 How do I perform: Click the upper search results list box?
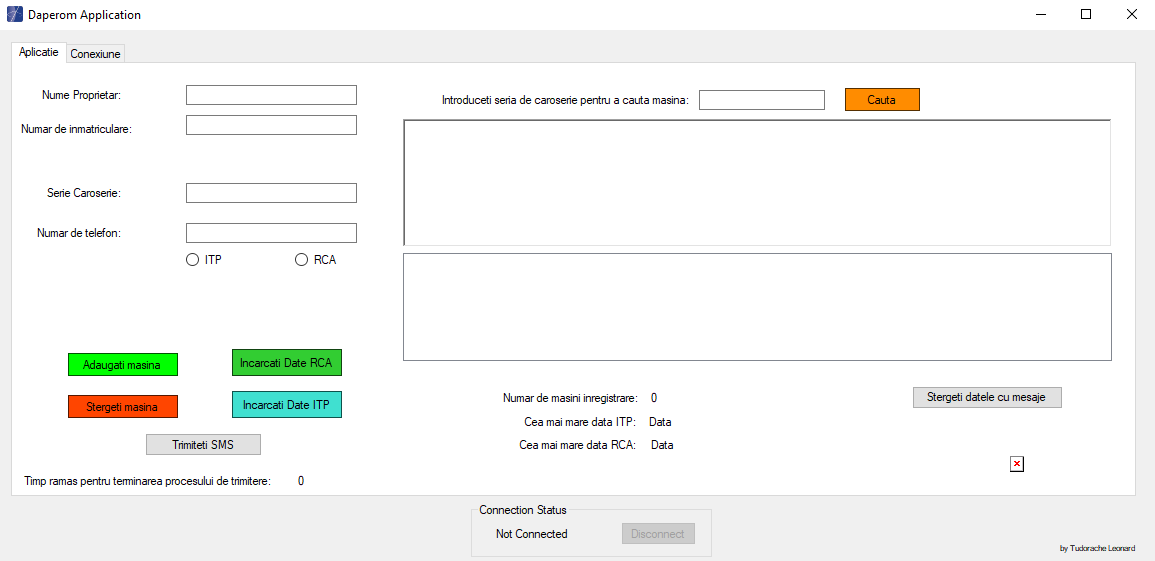point(756,183)
